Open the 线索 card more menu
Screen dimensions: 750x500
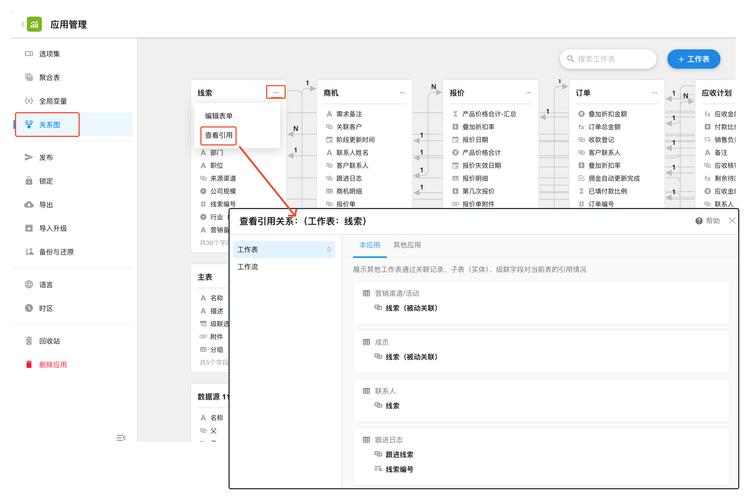click(x=276, y=92)
